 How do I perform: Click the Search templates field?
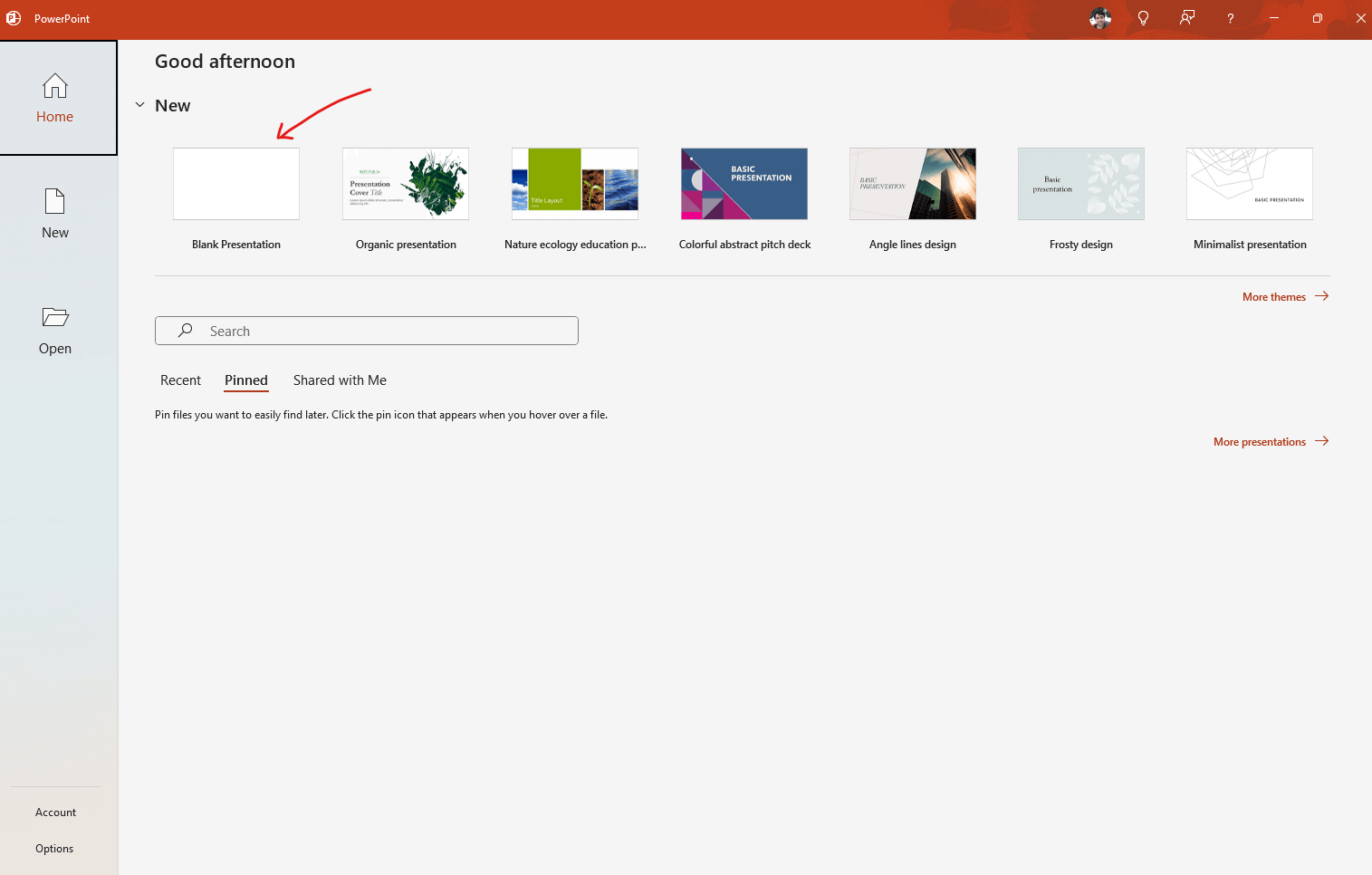coord(366,331)
